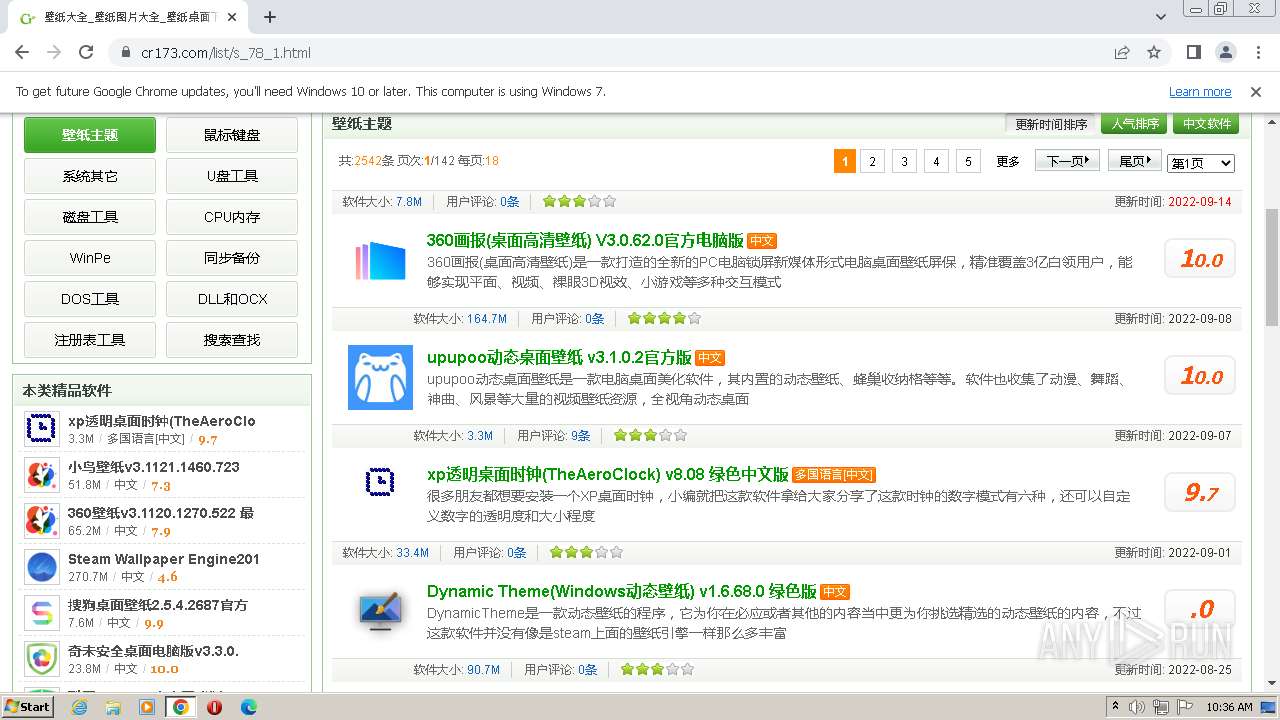This screenshot has width=1280, height=720.
Task: Dismiss the Chrome update notification bar
Action: pyautogui.click(x=1256, y=91)
